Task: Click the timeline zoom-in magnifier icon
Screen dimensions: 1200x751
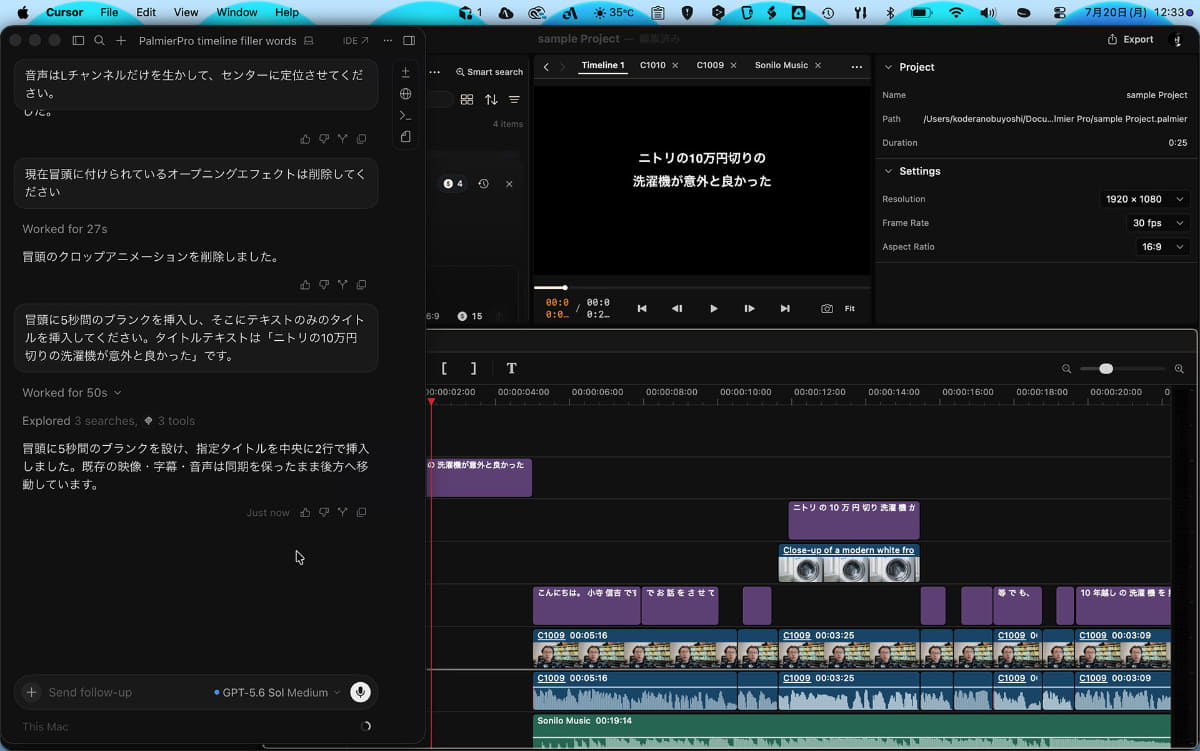Action: tap(1179, 369)
